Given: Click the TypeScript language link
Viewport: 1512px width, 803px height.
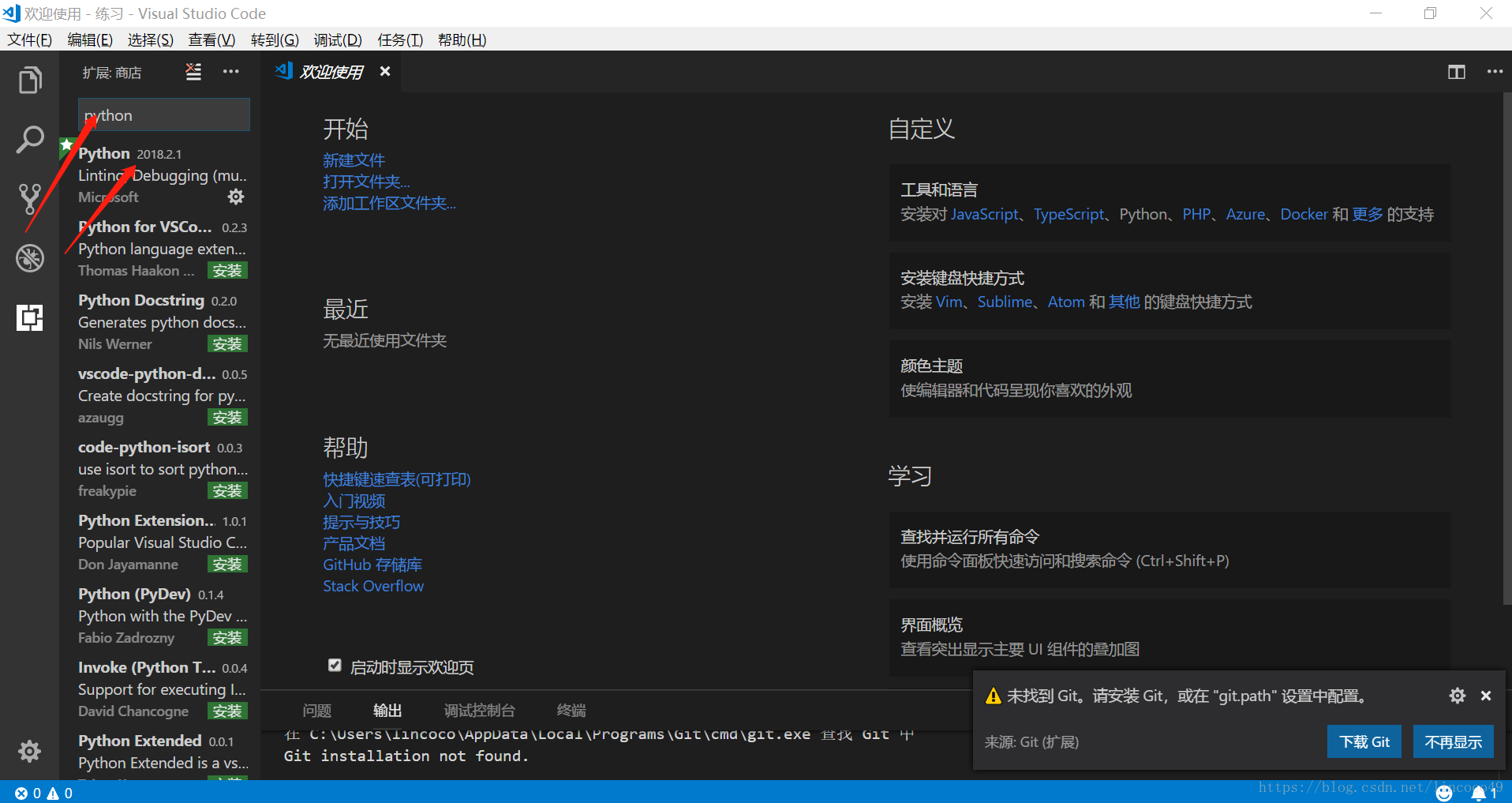Looking at the screenshot, I should point(1069,214).
